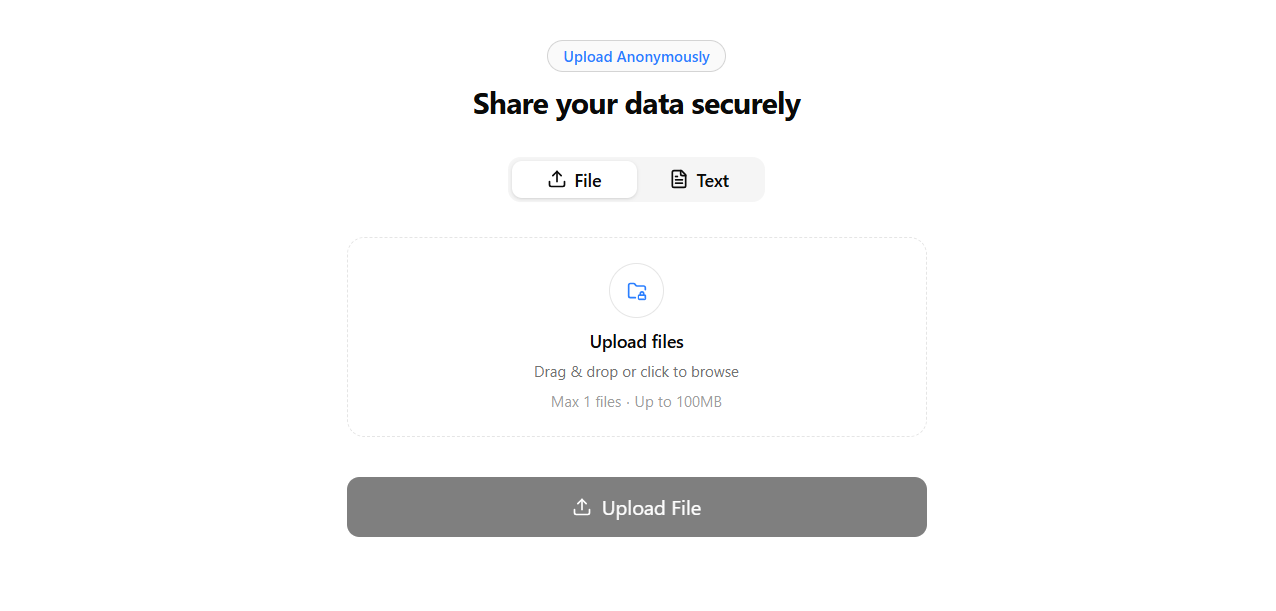Click the Upload File button

click(637, 507)
